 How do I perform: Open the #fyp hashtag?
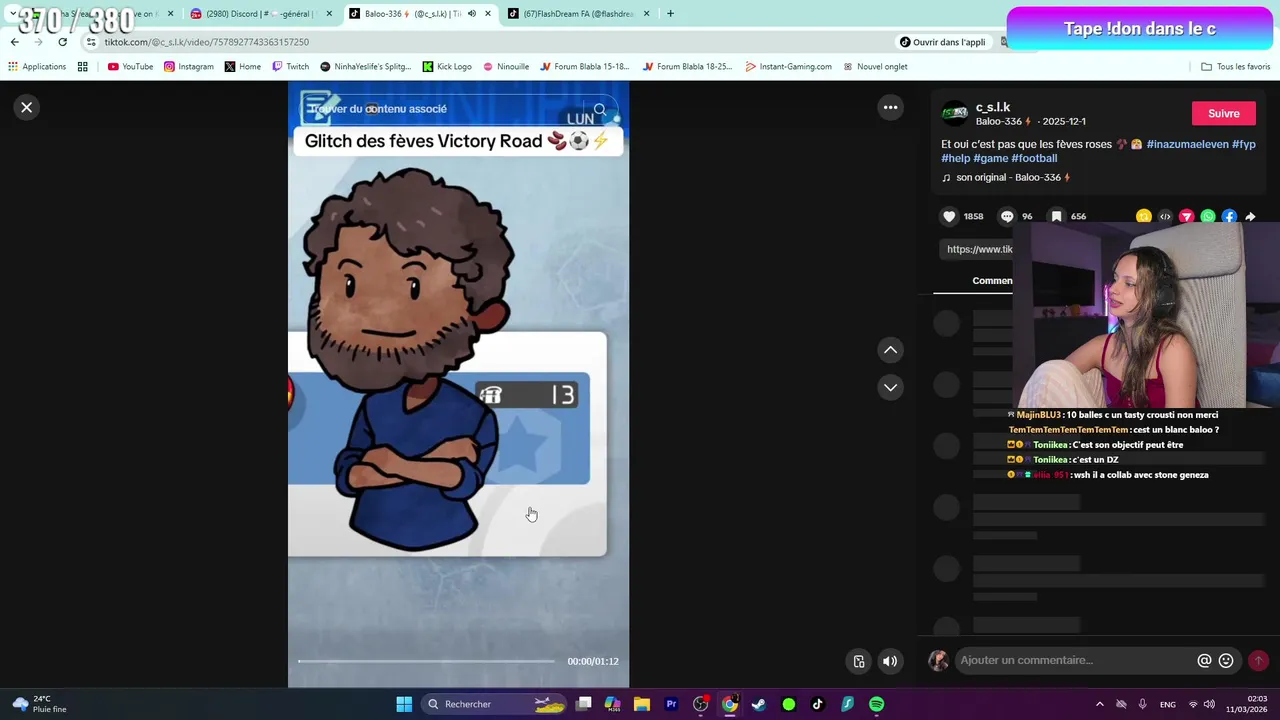[1244, 144]
